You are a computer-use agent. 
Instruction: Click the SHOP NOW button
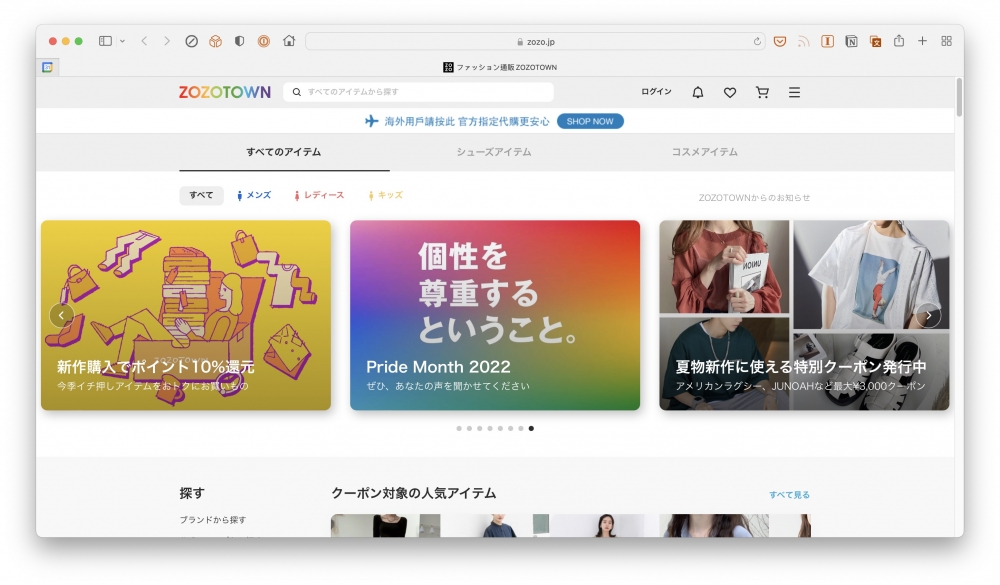pyautogui.click(x=590, y=121)
